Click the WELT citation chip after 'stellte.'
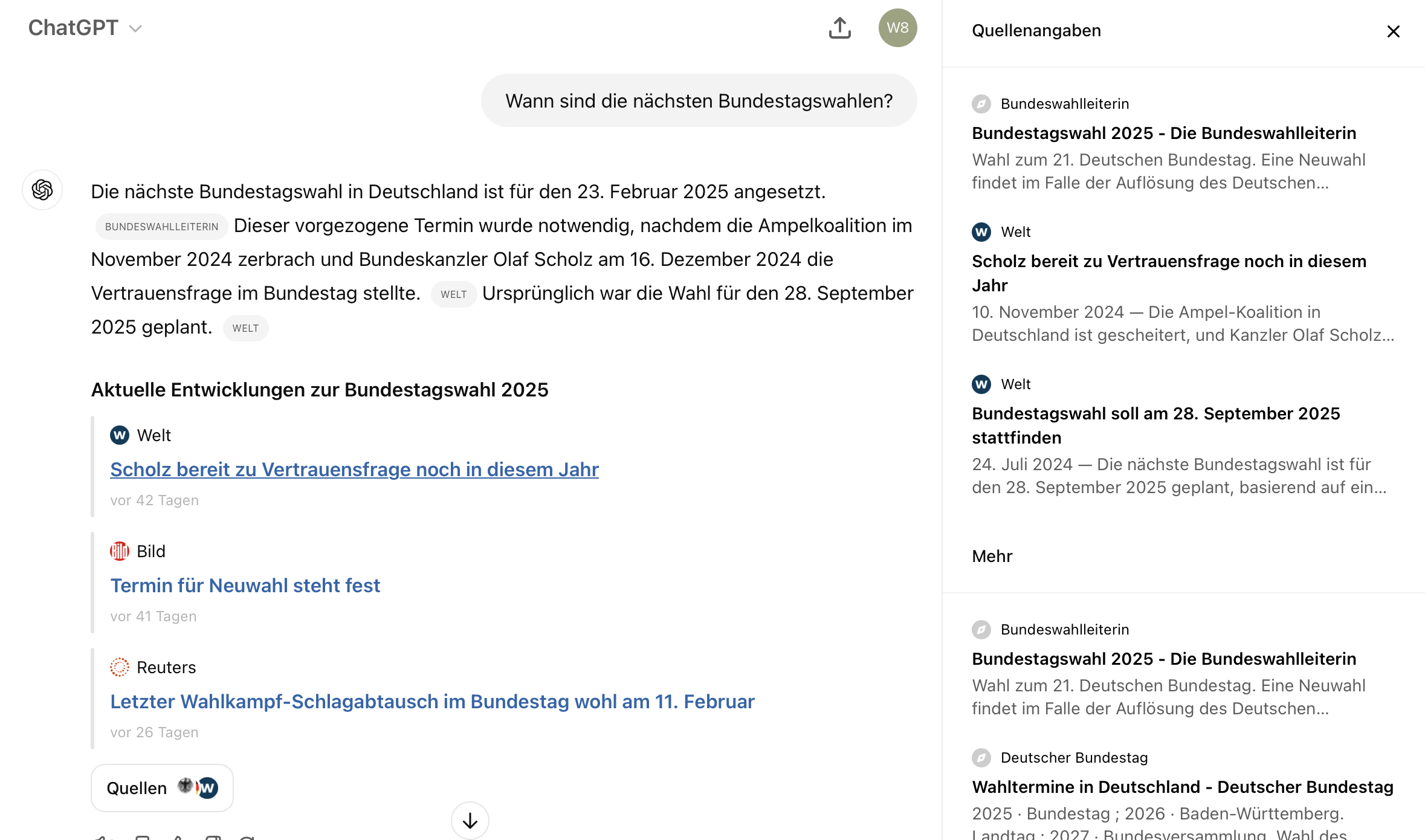 click(x=453, y=294)
